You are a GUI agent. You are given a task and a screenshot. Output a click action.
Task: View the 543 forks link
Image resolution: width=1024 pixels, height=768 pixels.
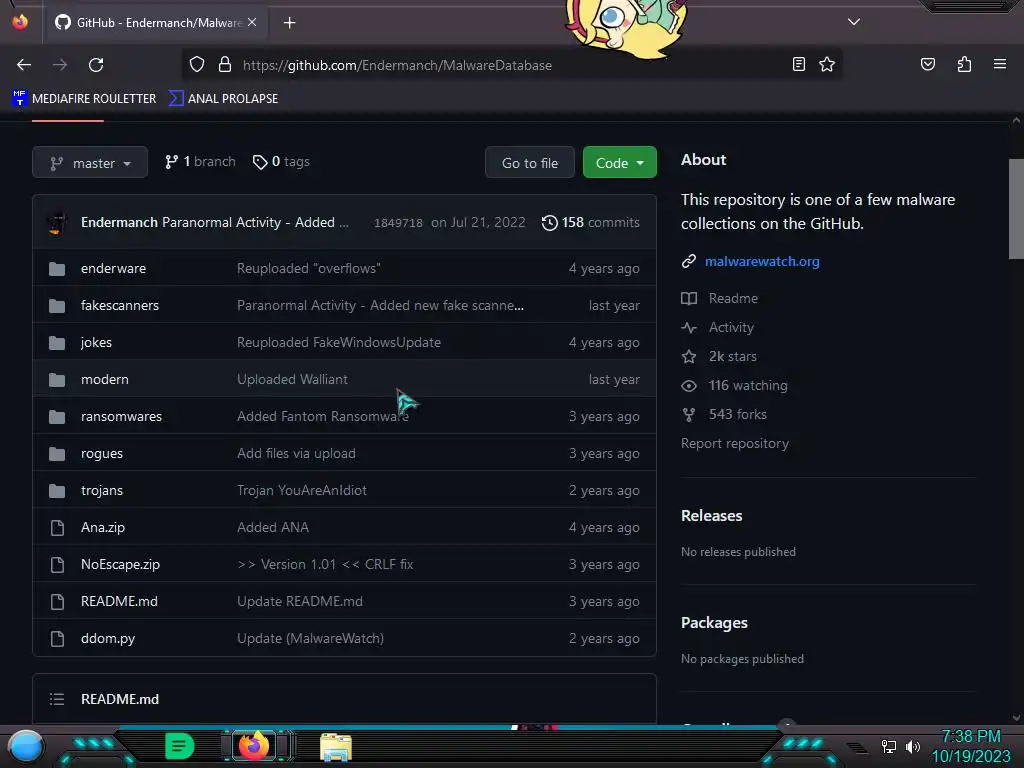[x=737, y=414]
